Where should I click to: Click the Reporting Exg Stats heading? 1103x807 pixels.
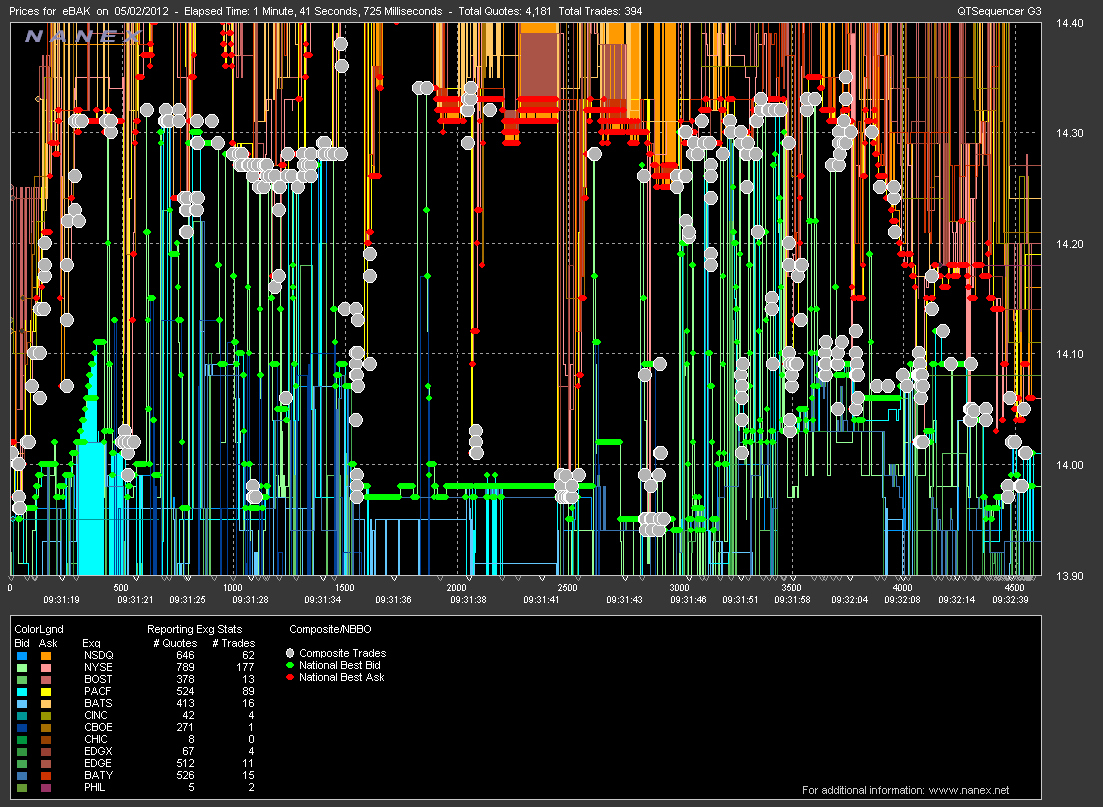pyautogui.click(x=194, y=629)
